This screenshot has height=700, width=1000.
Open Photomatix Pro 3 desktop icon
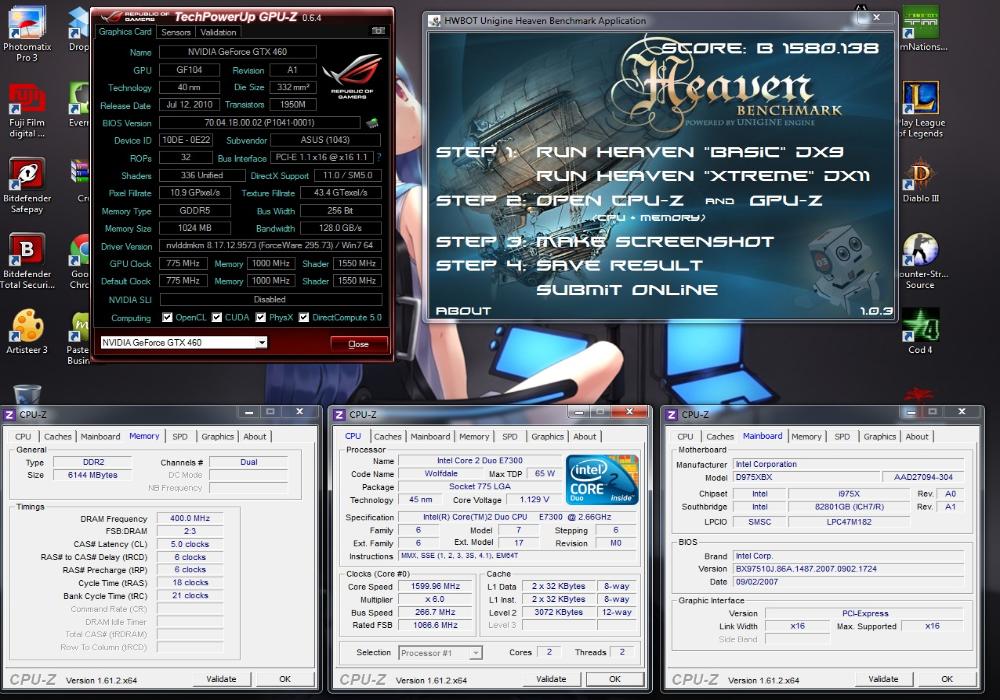(27, 33)
